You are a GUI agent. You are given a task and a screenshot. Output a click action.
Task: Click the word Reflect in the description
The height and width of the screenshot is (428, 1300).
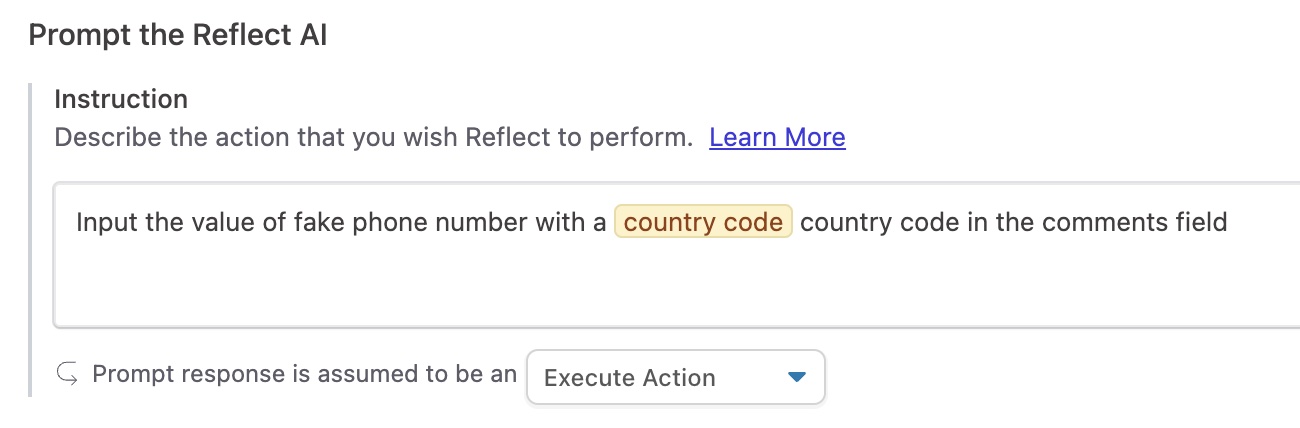[506, 138]
